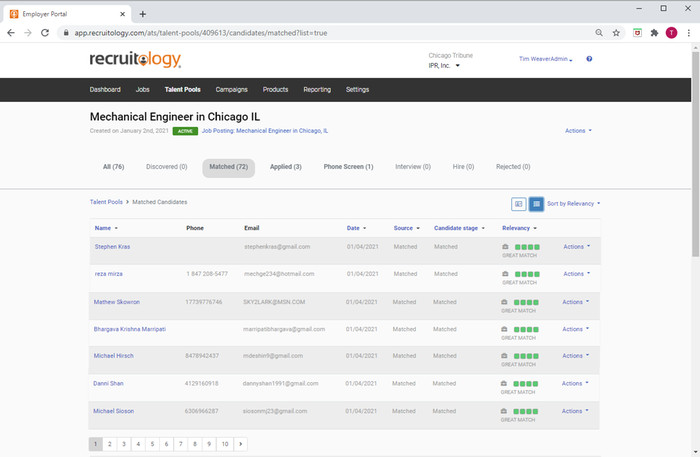Open talent pool Actions dropdown near title
Screen dimensions: 700x457
point(578,131)
